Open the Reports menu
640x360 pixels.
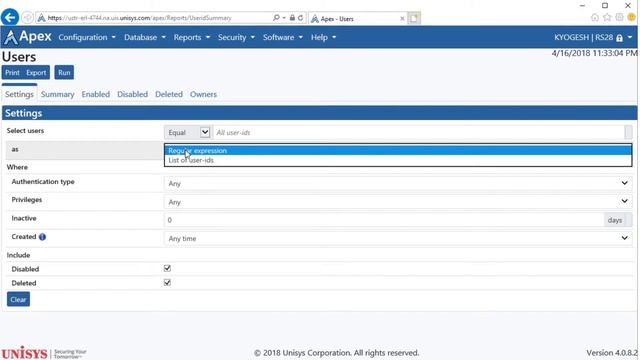coord(192,37)
